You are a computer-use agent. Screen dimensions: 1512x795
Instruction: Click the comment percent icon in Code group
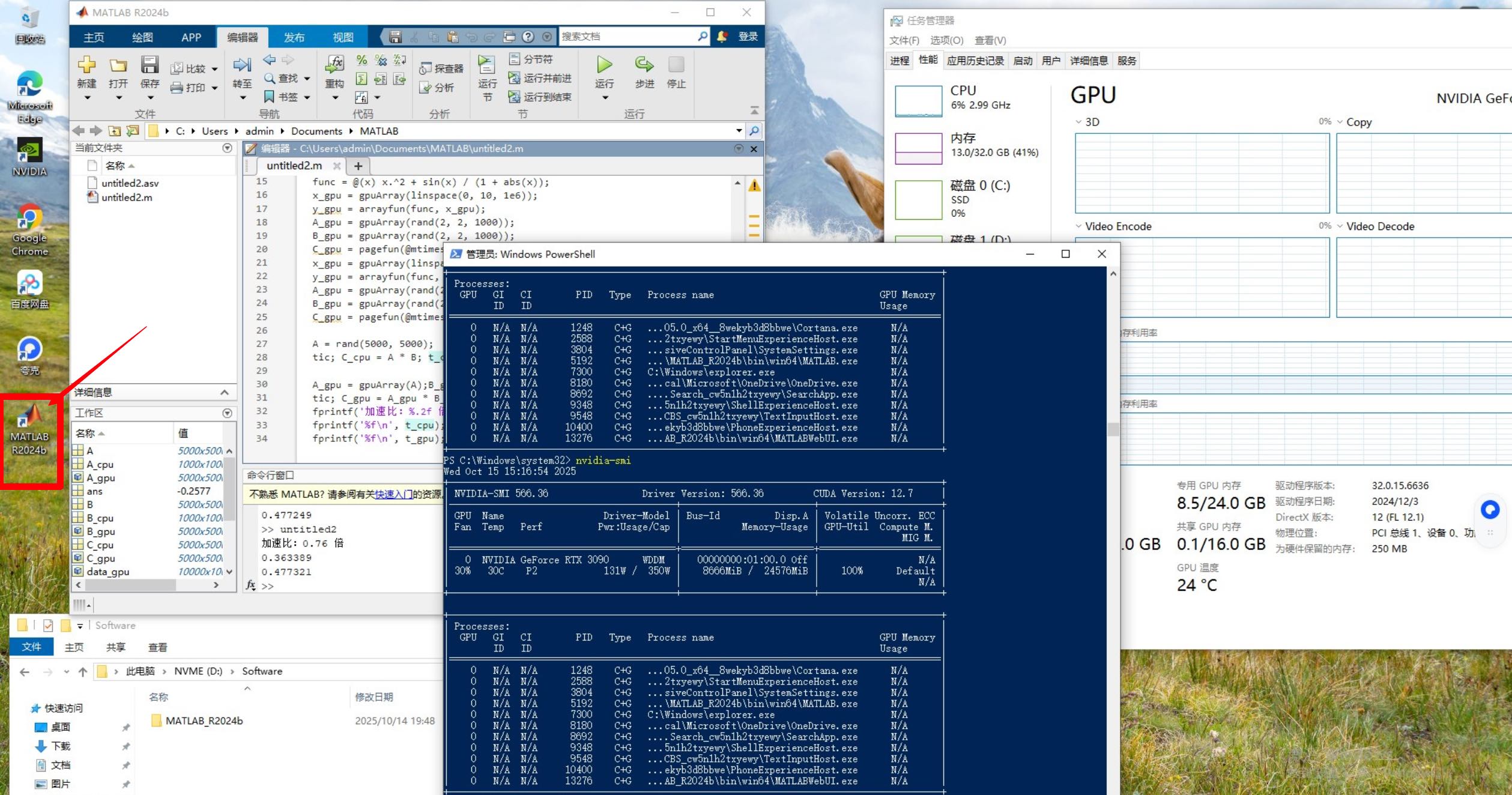pos(361,59)
